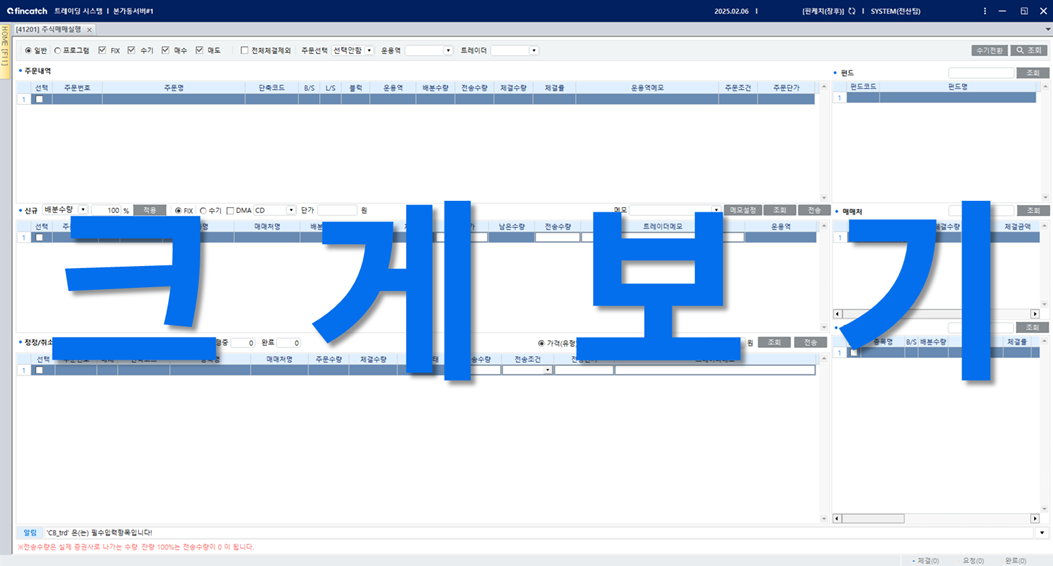Screen dimensions: 1053x566
Task: Select the 수기 radio in 신규 section
Action: click(203, 211)
